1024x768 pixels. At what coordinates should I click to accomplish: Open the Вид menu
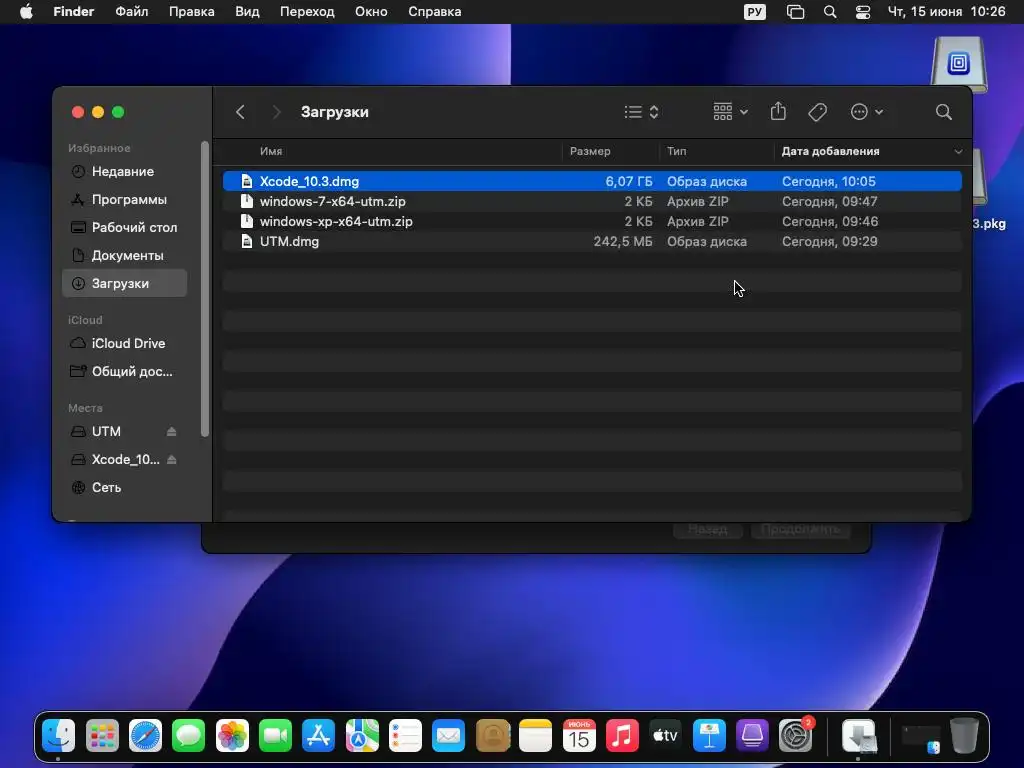point(247,12)
